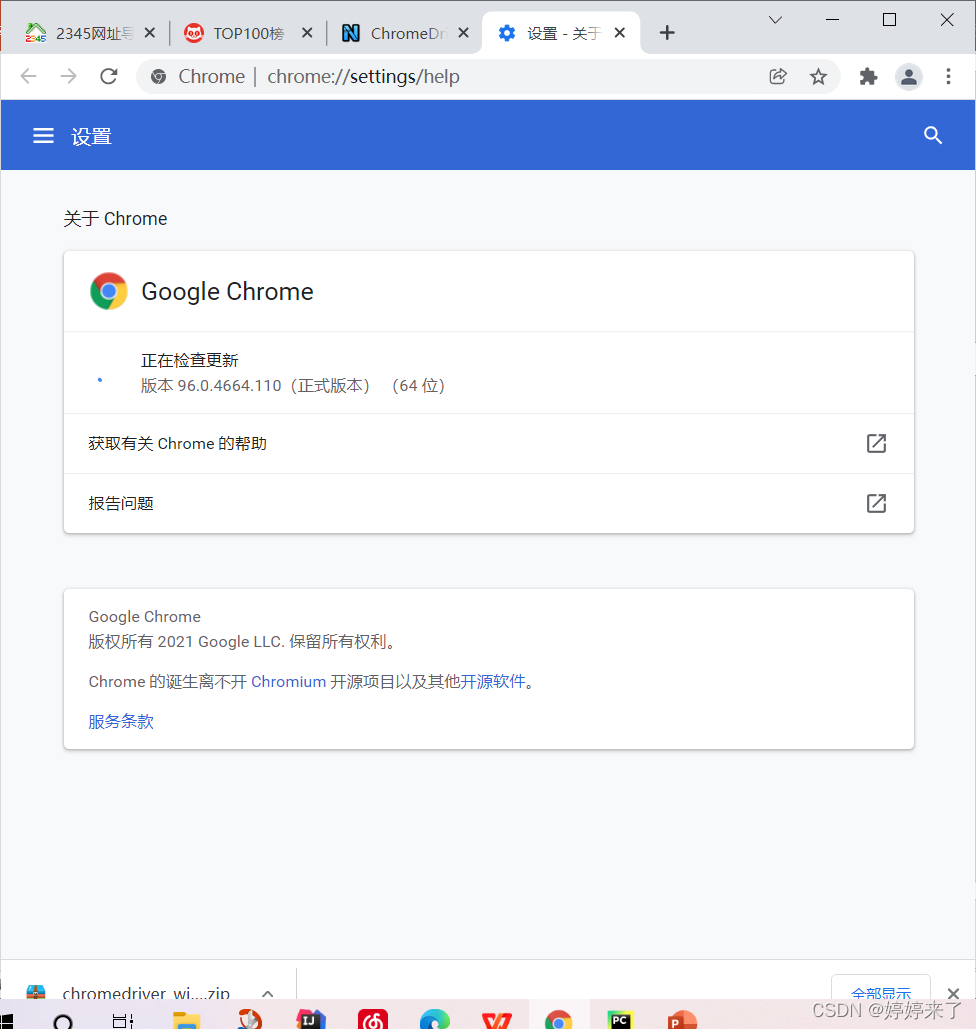Image resolution: width=976 pixels, height=1029 pixels.
Task: Launch PyCharm from the taskbar
Action: 620,1019
